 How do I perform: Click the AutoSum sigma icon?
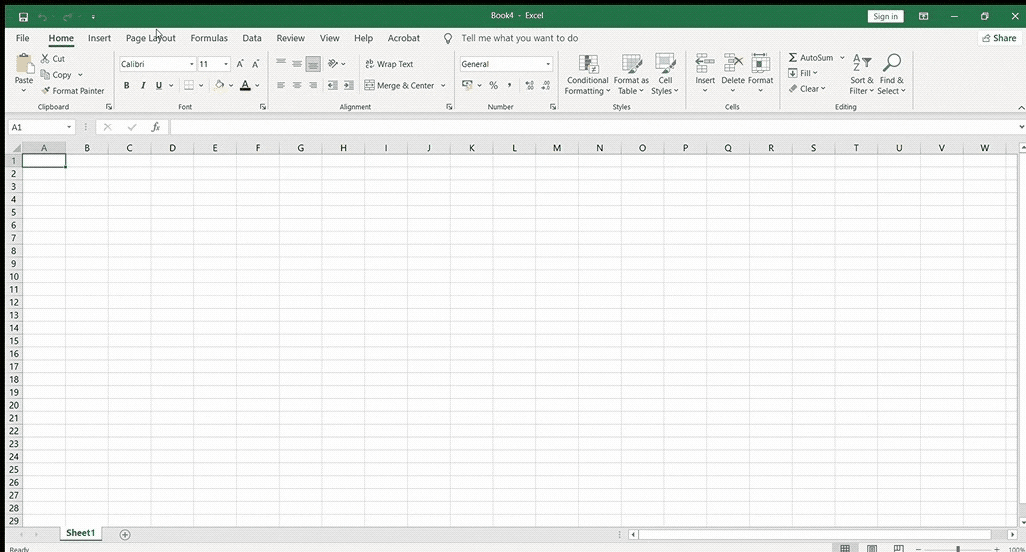click(793, 58)
